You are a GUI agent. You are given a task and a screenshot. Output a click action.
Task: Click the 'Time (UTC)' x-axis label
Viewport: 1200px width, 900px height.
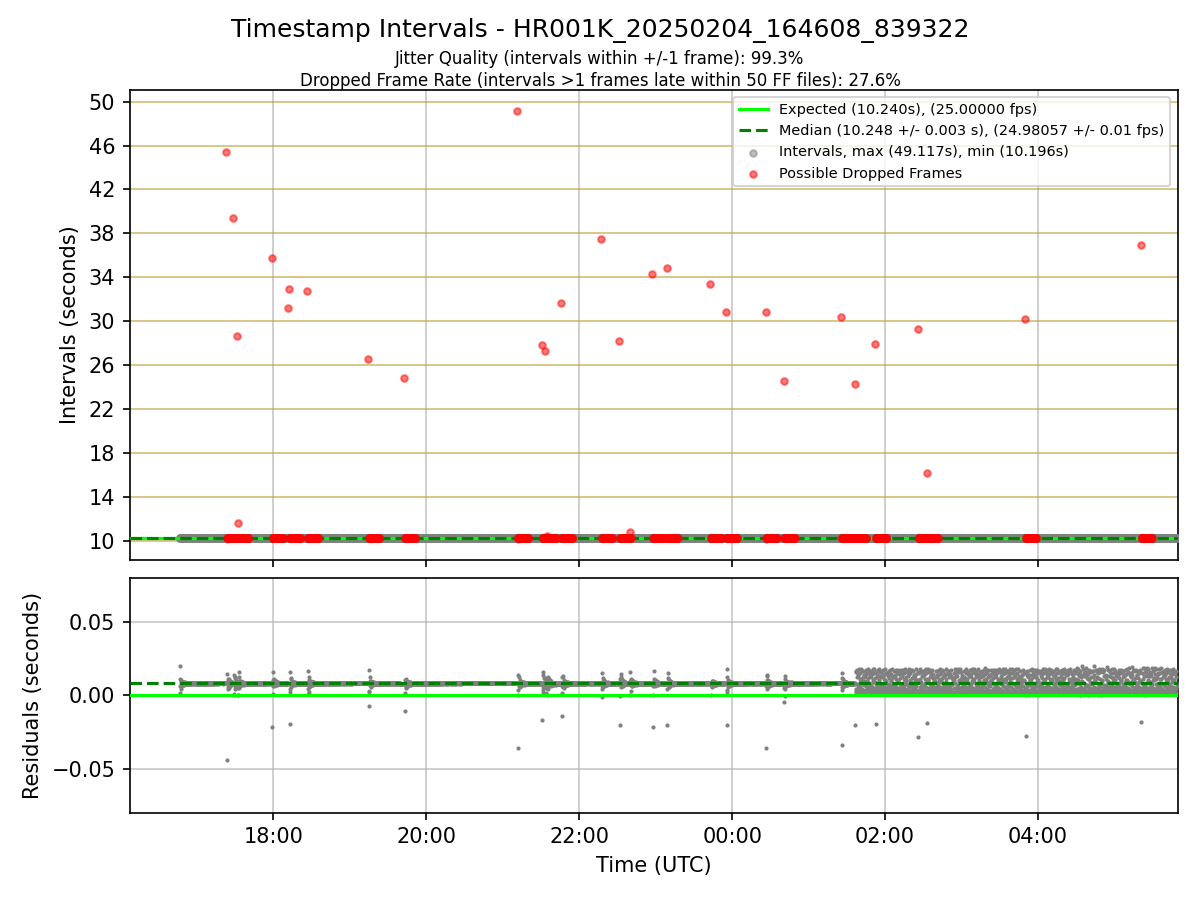pyautogui.click(x=653, y=865)
